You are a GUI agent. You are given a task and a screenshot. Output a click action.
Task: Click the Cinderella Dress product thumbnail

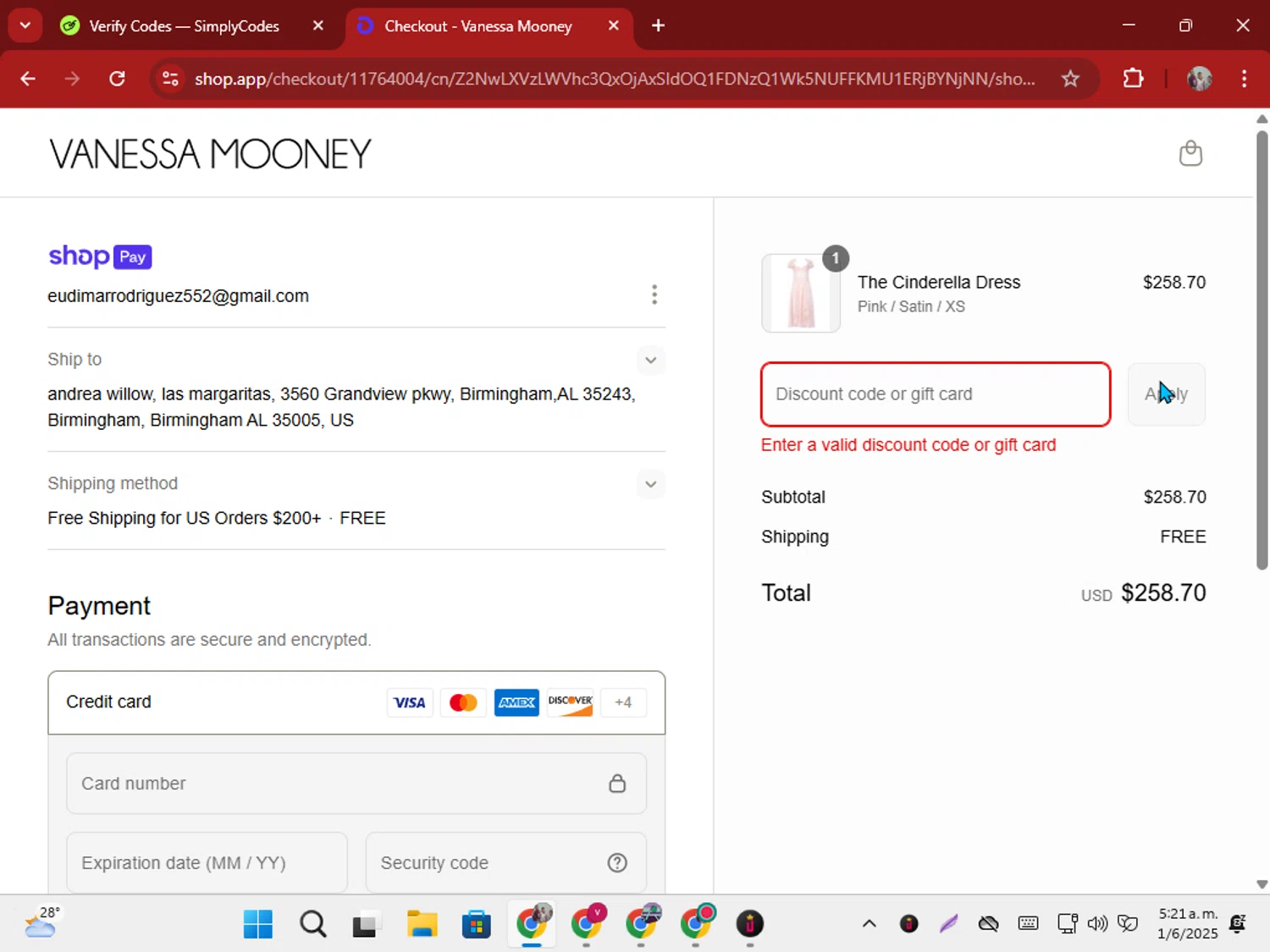[800, 294]
